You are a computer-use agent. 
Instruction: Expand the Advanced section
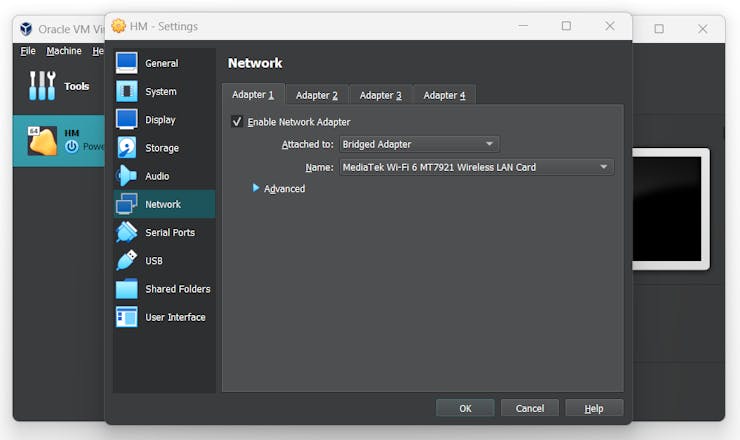(x=257, y=188)
